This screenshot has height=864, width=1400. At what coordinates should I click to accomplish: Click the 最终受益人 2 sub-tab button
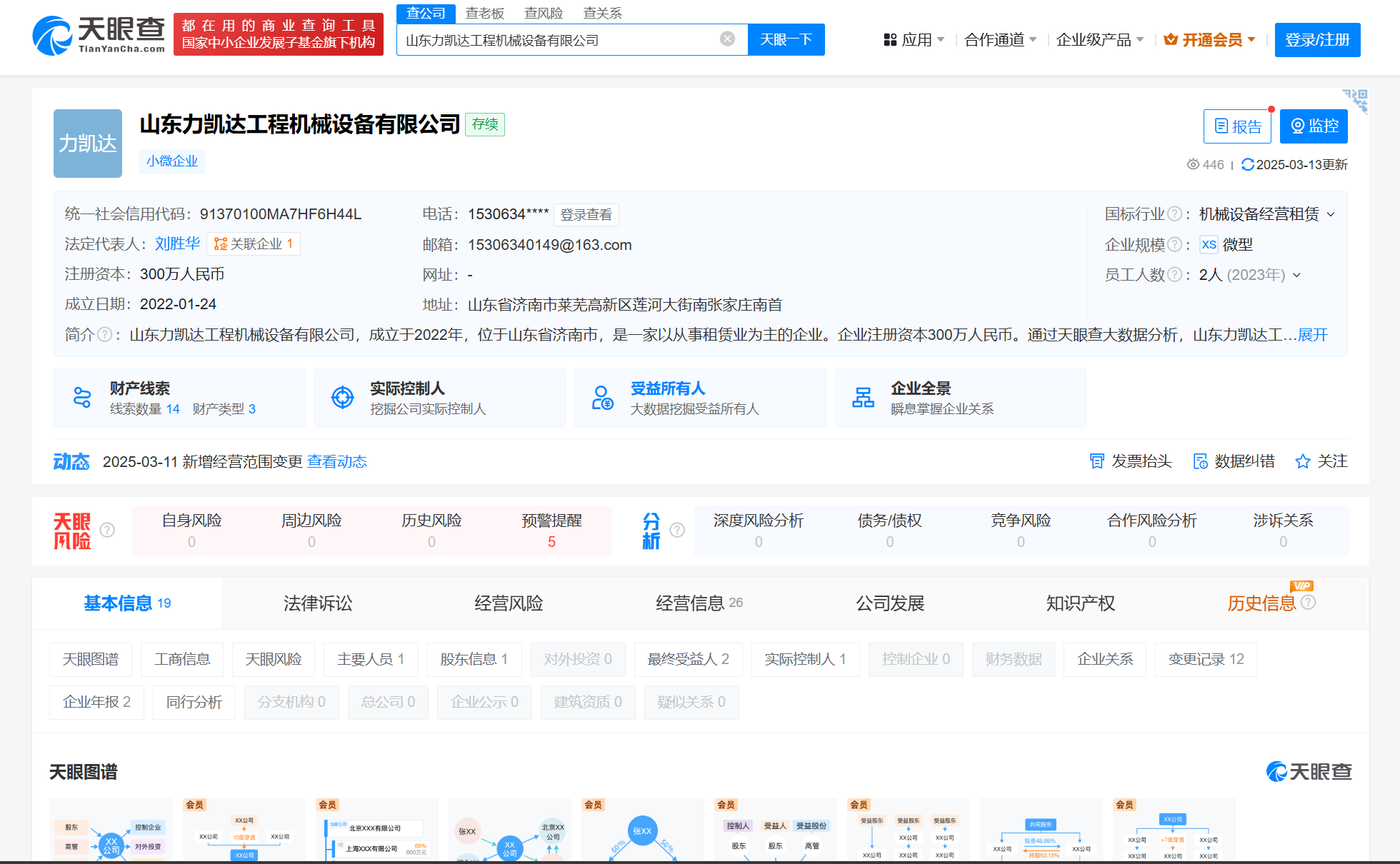click(688, 660)
